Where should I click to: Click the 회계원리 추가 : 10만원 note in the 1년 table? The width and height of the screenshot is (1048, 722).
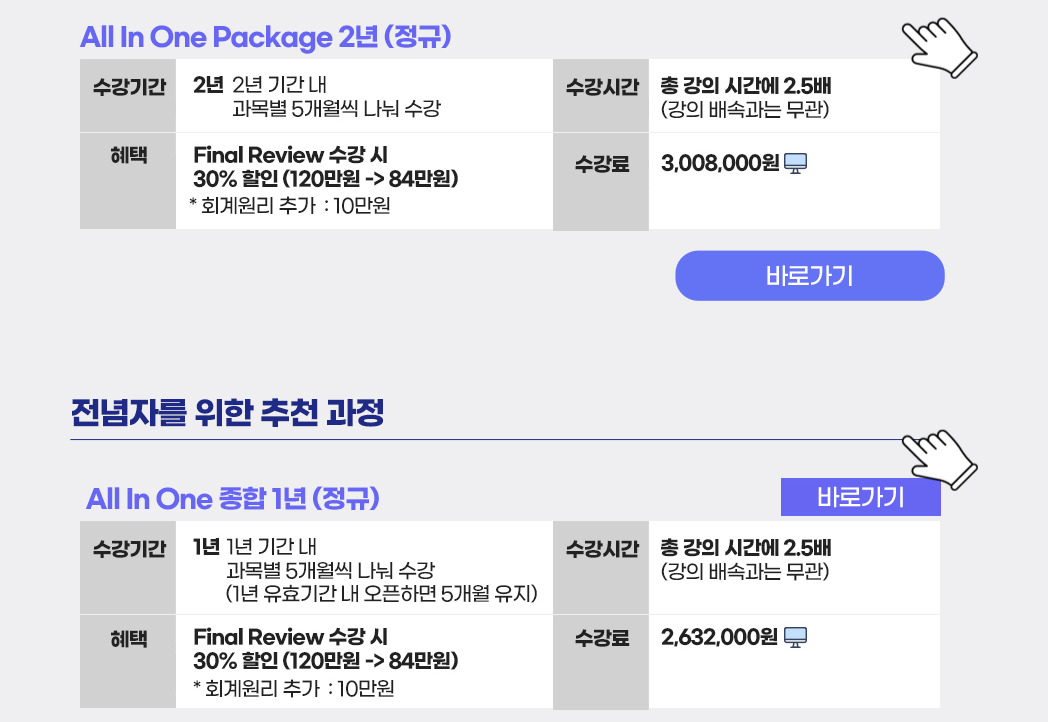tap(293, 688)
